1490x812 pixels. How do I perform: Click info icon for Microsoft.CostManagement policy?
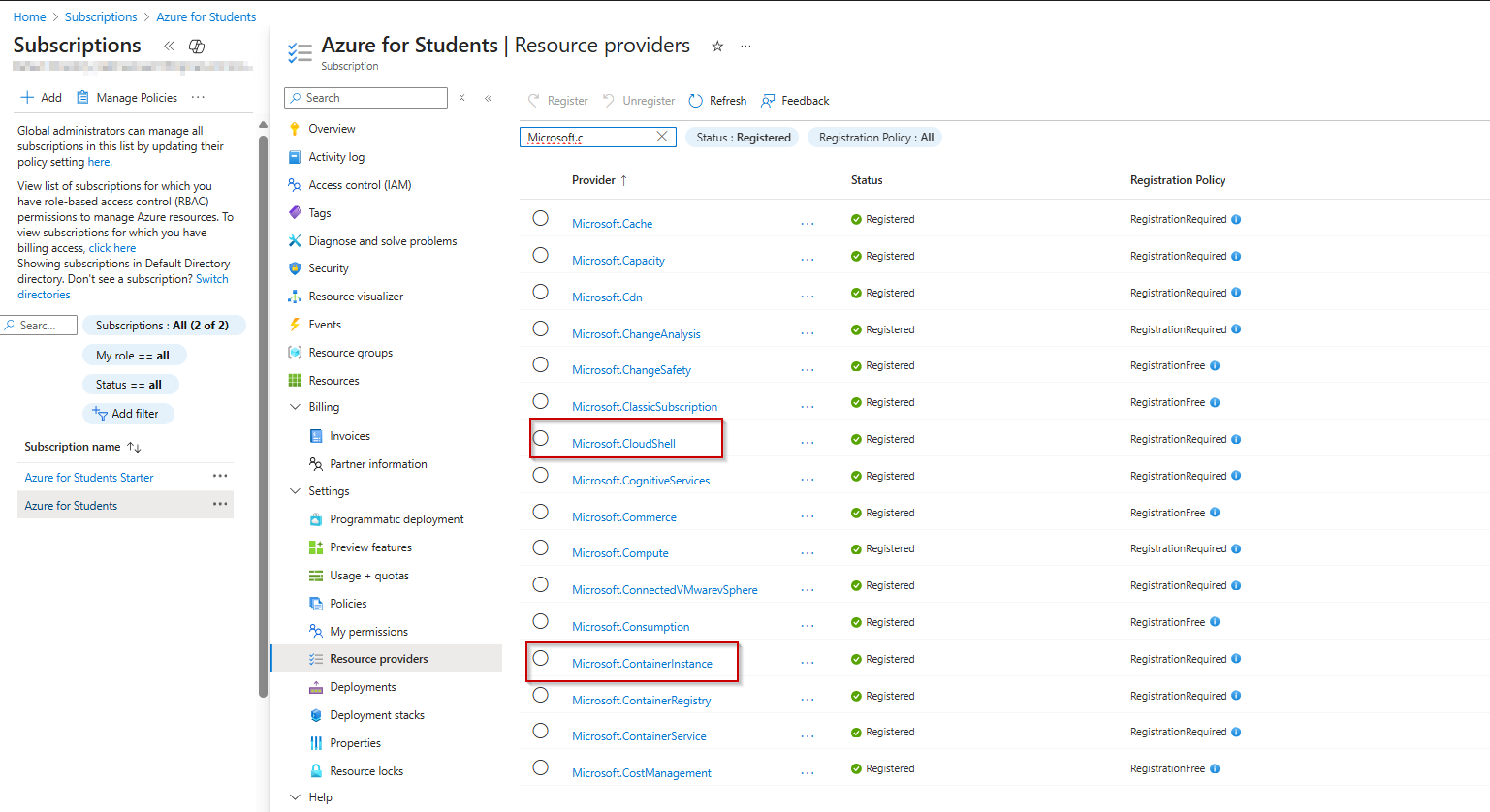(1215, 769)
